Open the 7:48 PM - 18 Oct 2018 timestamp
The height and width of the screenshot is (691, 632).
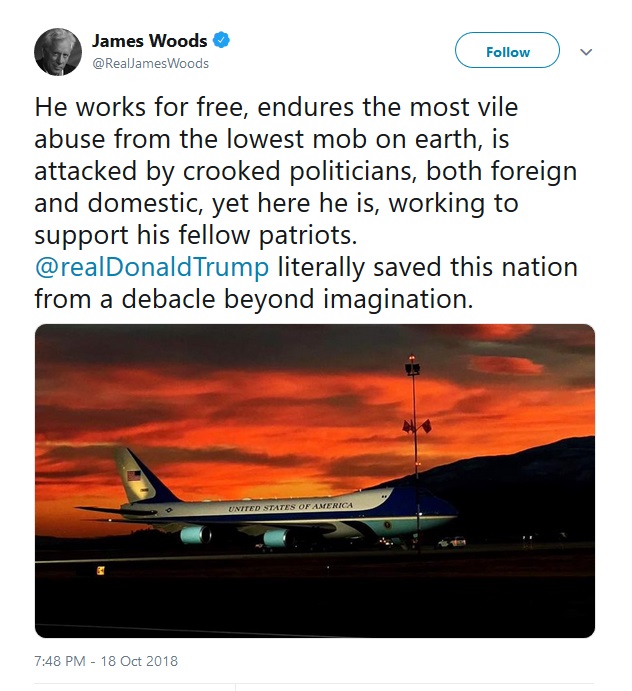(x=106, y=661)
